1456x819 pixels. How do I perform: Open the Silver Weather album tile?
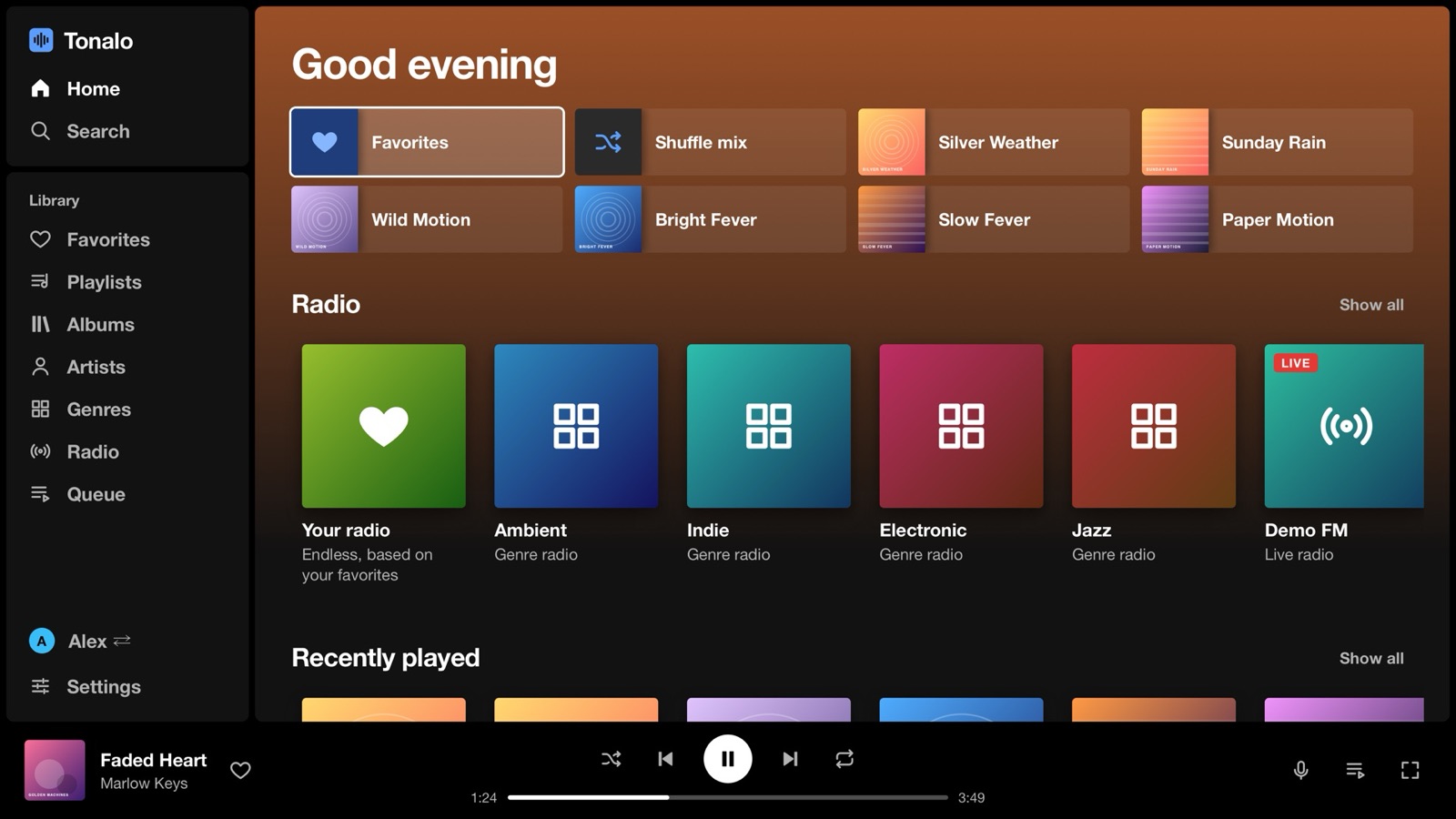[994, 142]
